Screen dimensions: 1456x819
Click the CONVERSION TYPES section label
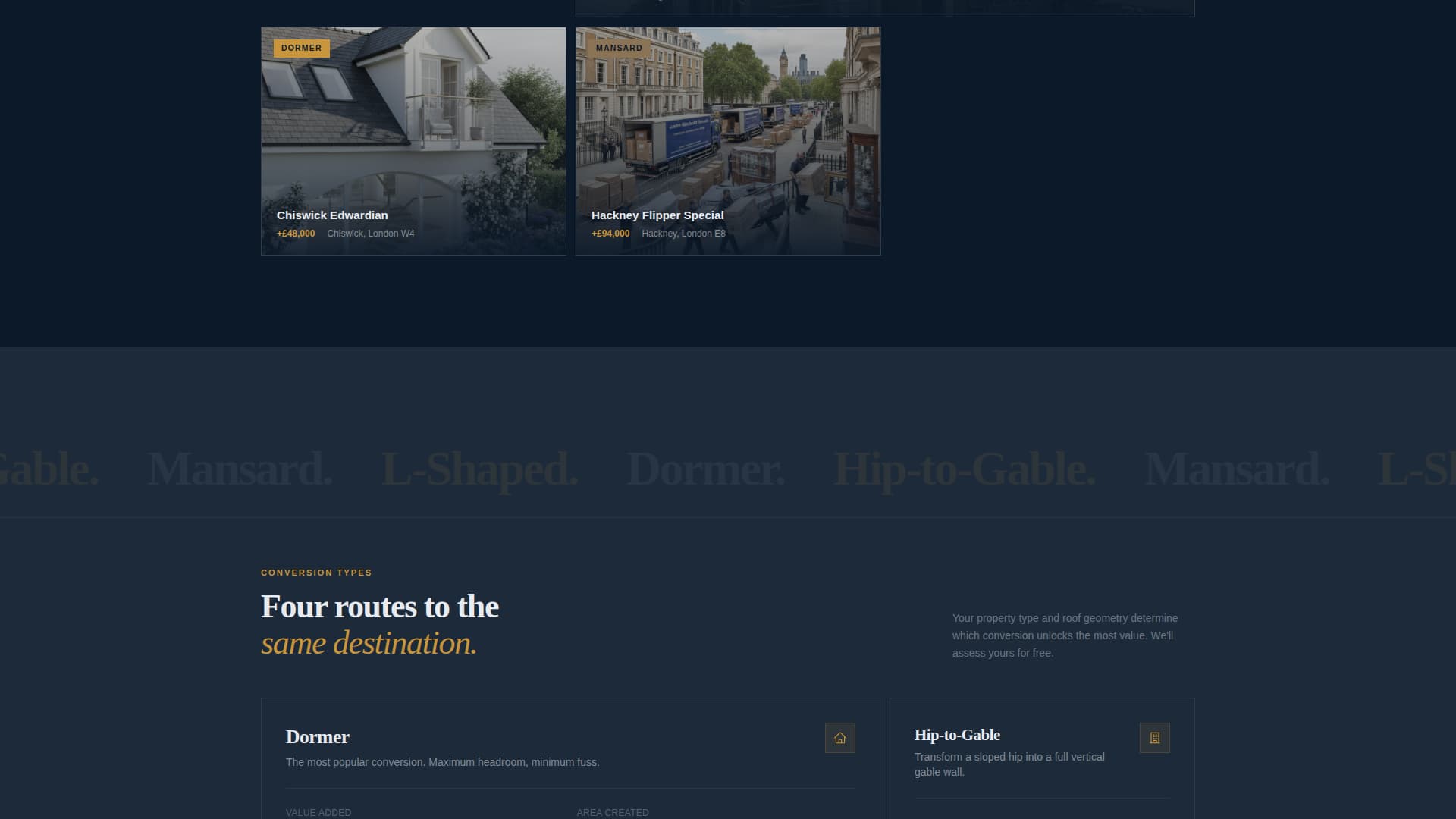tap(316, 573)
